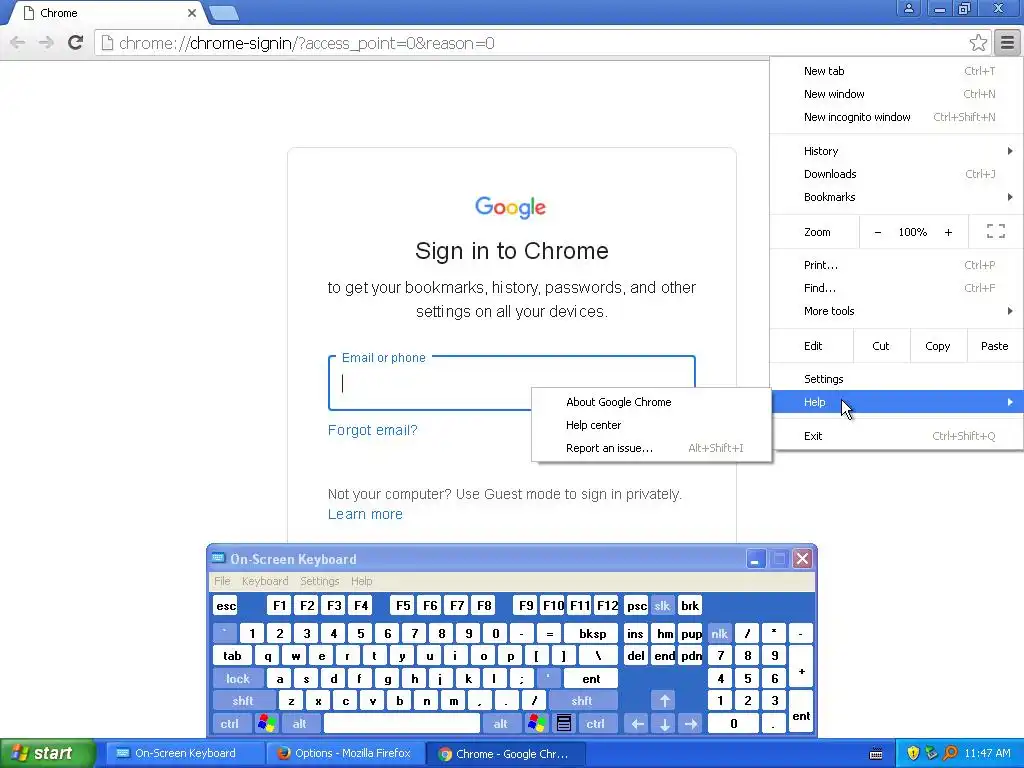Image resolution: width=1024 pixels, height=768 pixels.
Task: Toggle fullscreen icon in Zoom row
Action: click(995, 232)
